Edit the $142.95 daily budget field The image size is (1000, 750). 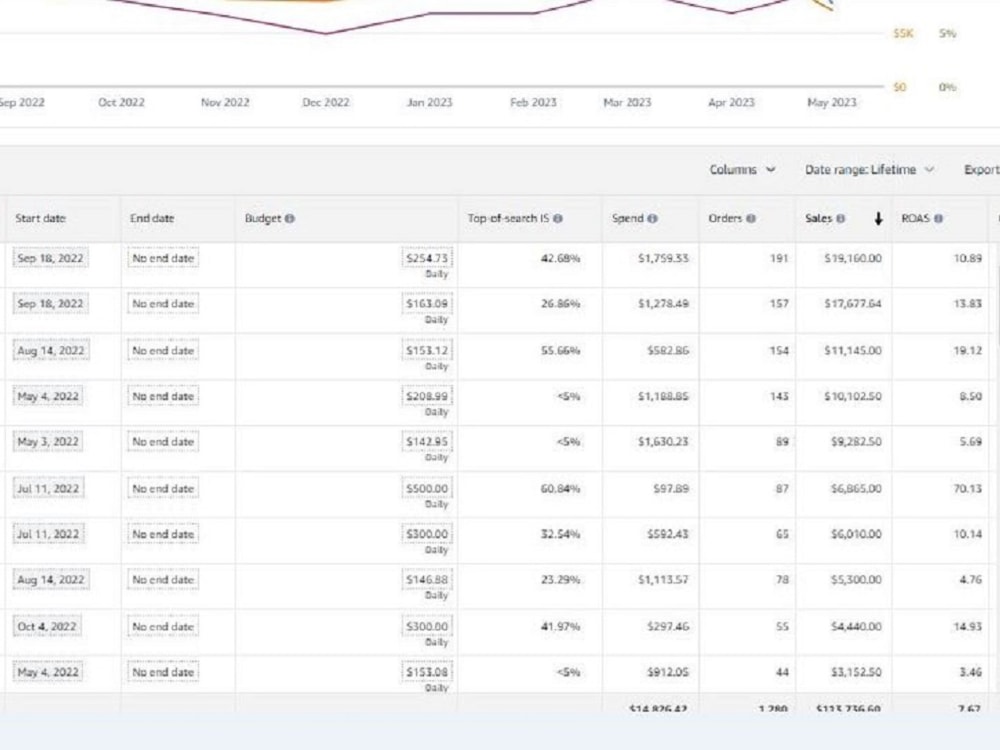pos(427,441)
